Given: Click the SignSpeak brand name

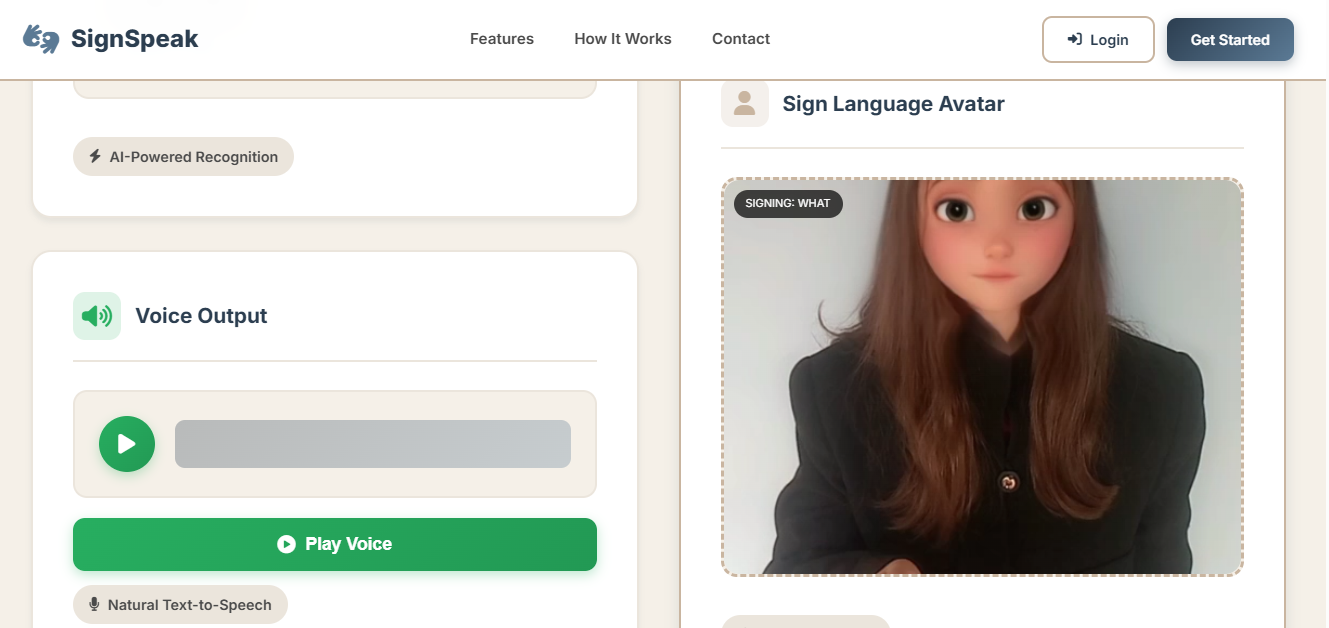Looking at the screenshot, I should point(135,39).
